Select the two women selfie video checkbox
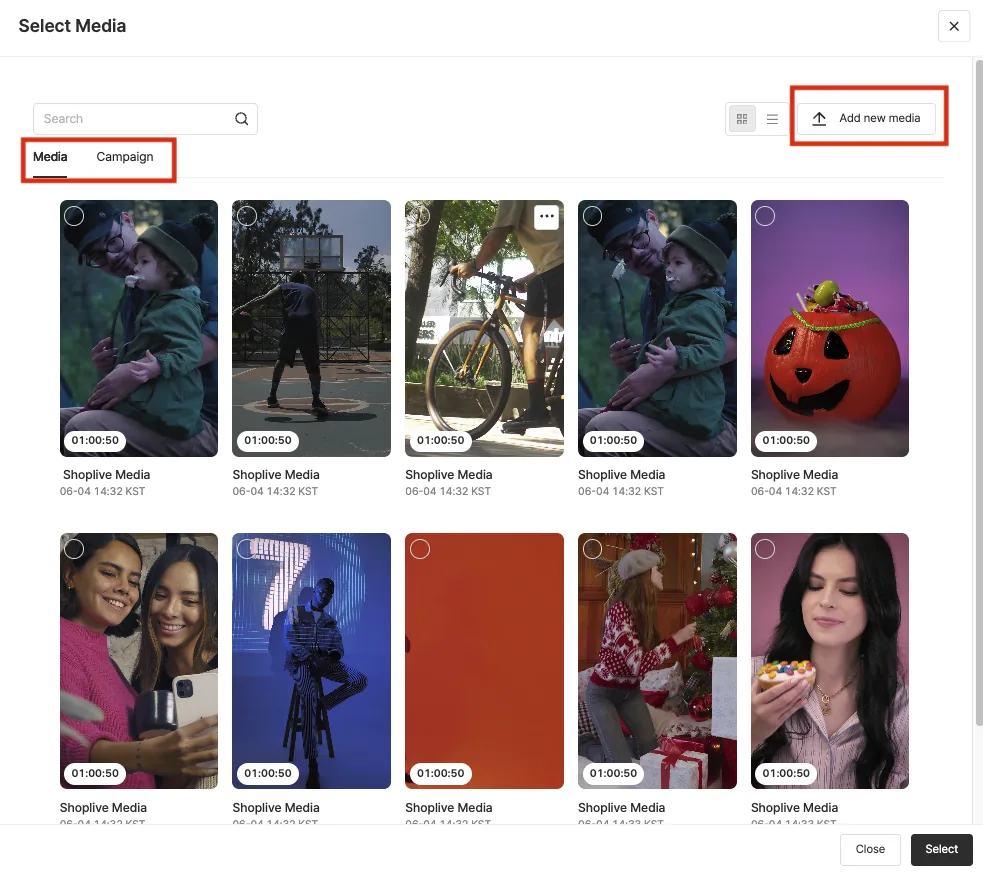Screen dimensions: 983x873 coord(74,549)
